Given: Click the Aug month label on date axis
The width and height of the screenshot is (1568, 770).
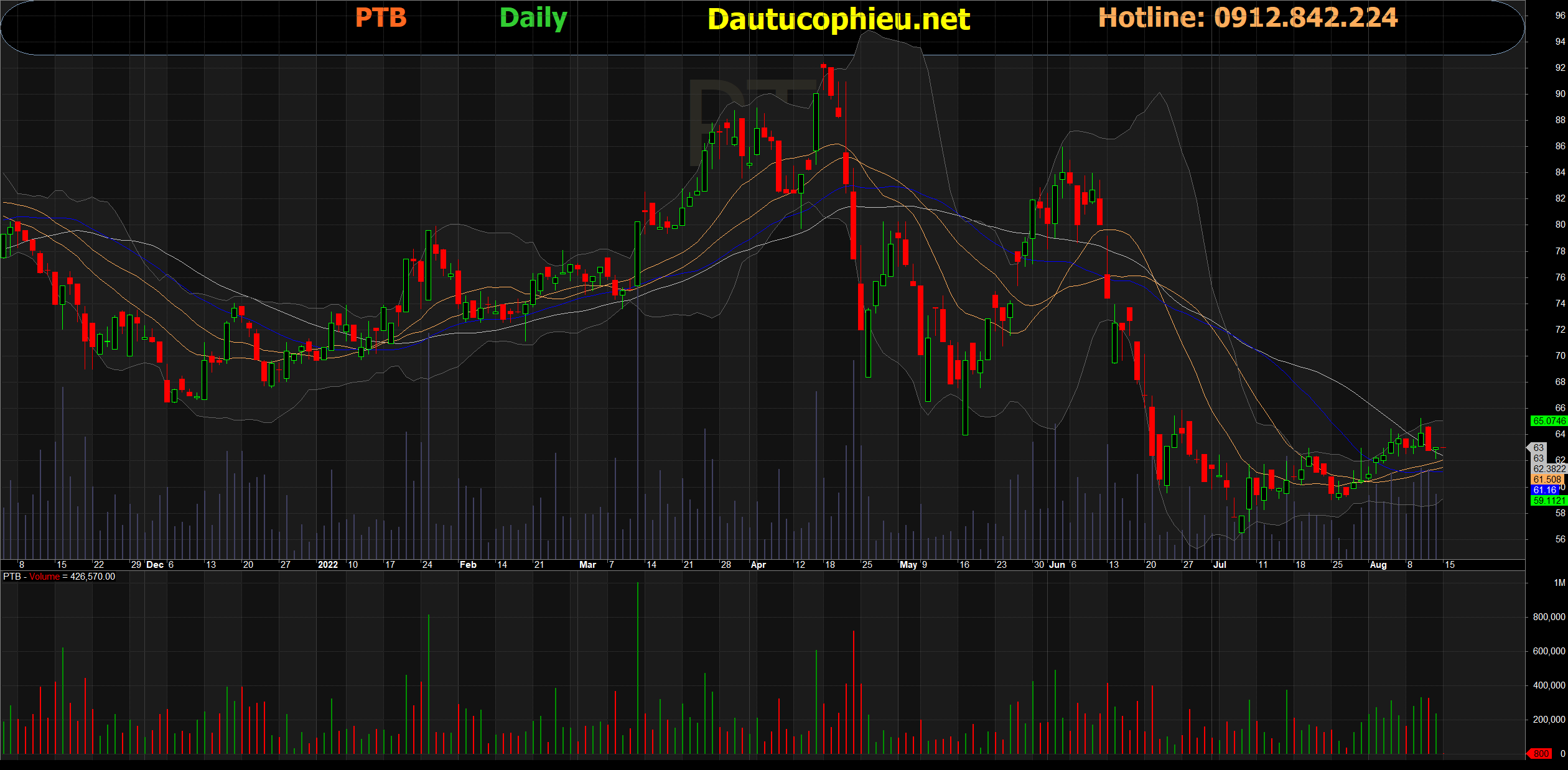Looking at the screenshot, I should click(1378, 565).
